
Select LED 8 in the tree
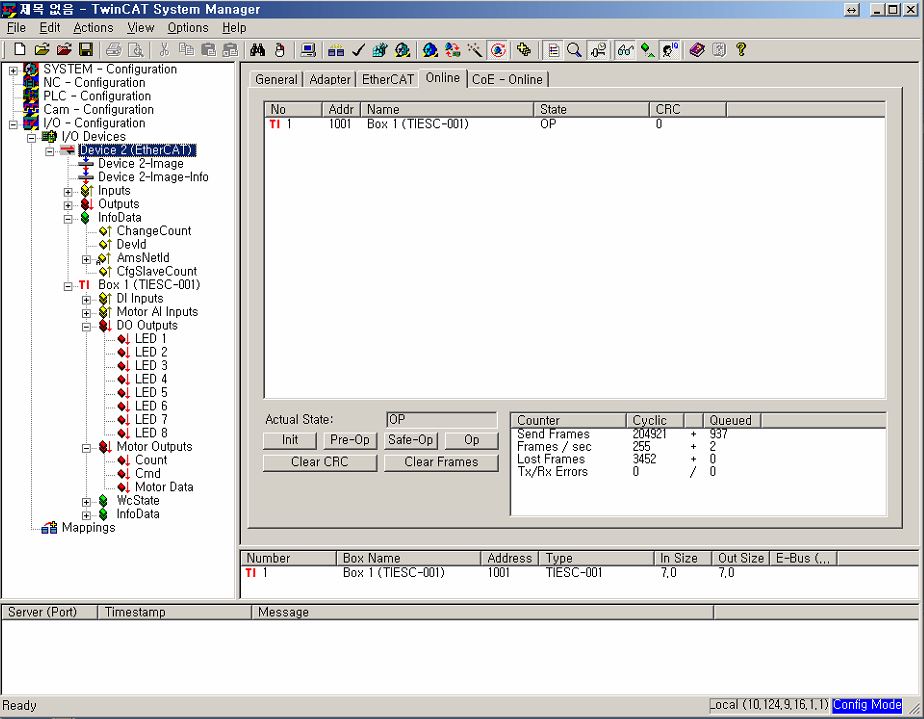click(151, 433)
